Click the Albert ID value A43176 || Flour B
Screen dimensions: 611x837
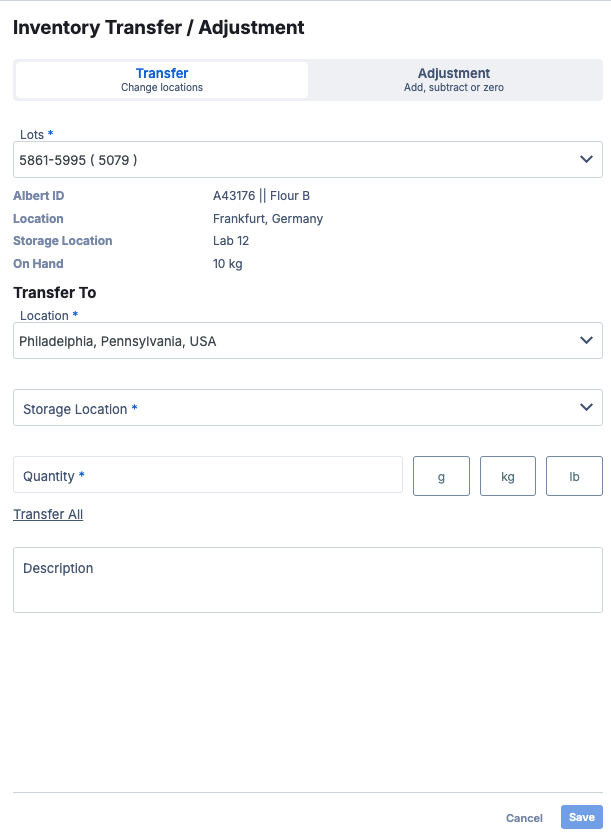pos(261,196)
